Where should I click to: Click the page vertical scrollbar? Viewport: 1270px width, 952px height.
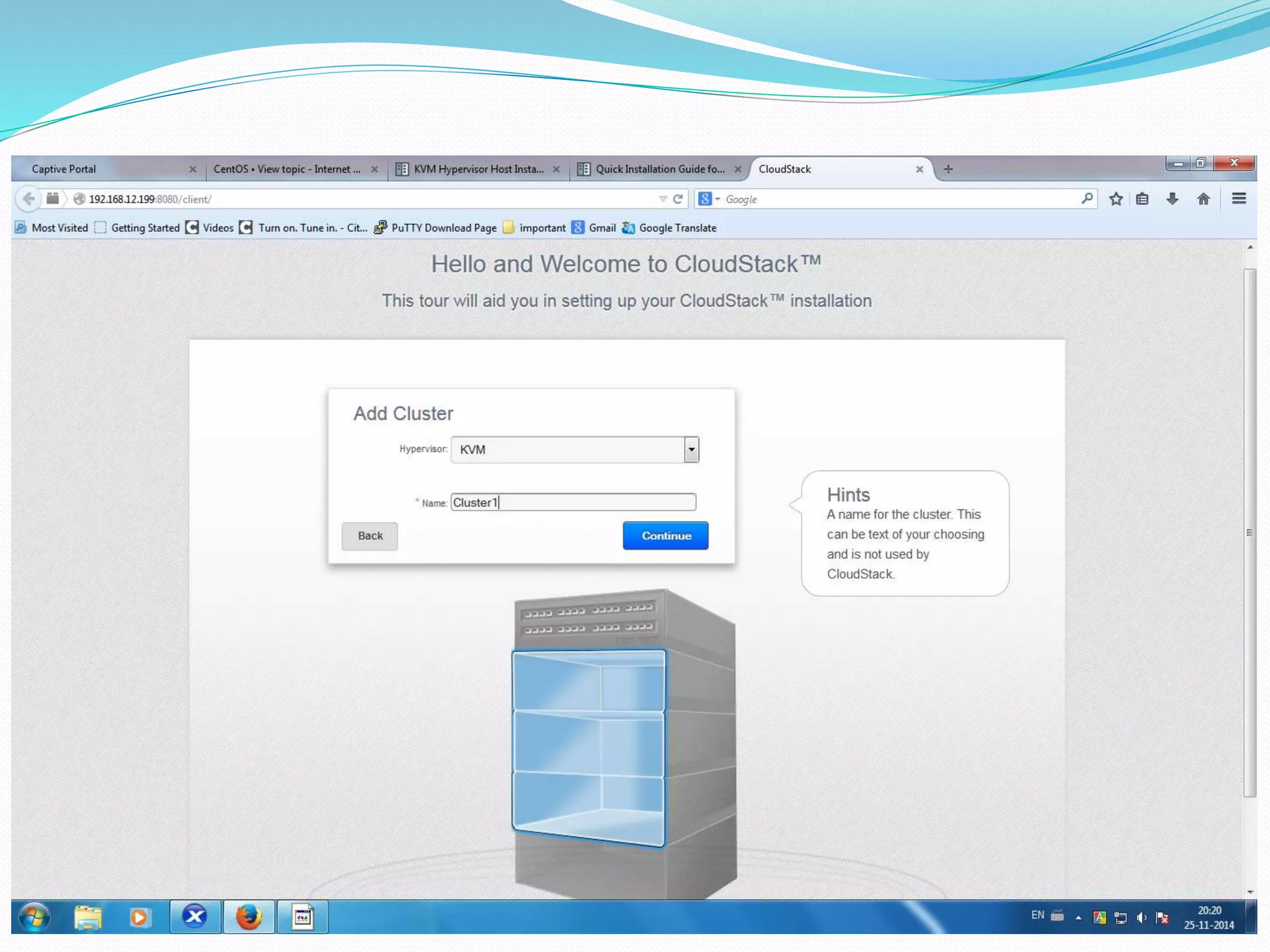point(1250,533)
